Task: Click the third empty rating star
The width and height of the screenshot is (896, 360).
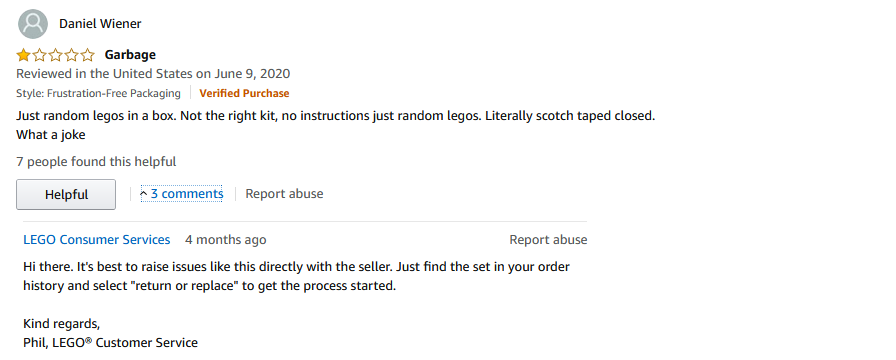Action: (55, 55)
